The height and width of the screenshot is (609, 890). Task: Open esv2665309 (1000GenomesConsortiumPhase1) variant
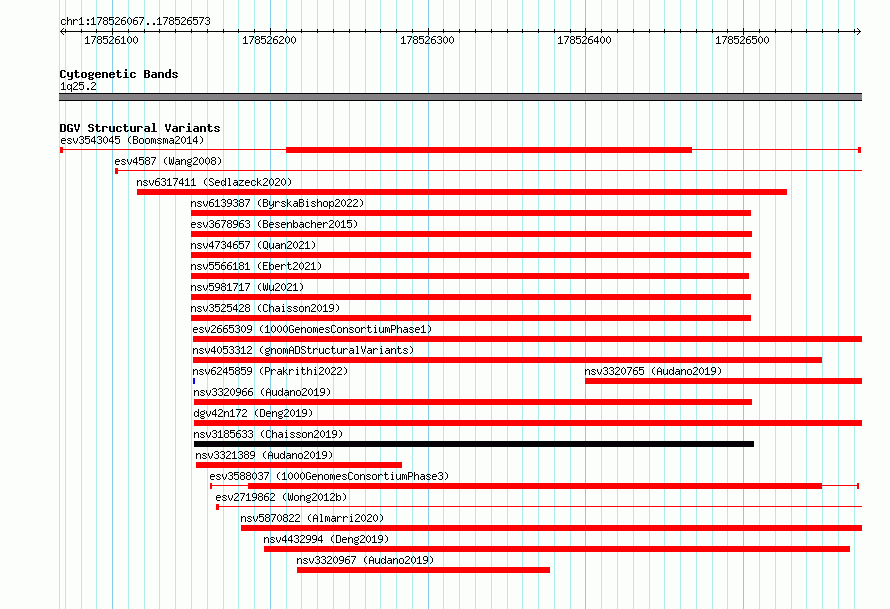[312, 329]
